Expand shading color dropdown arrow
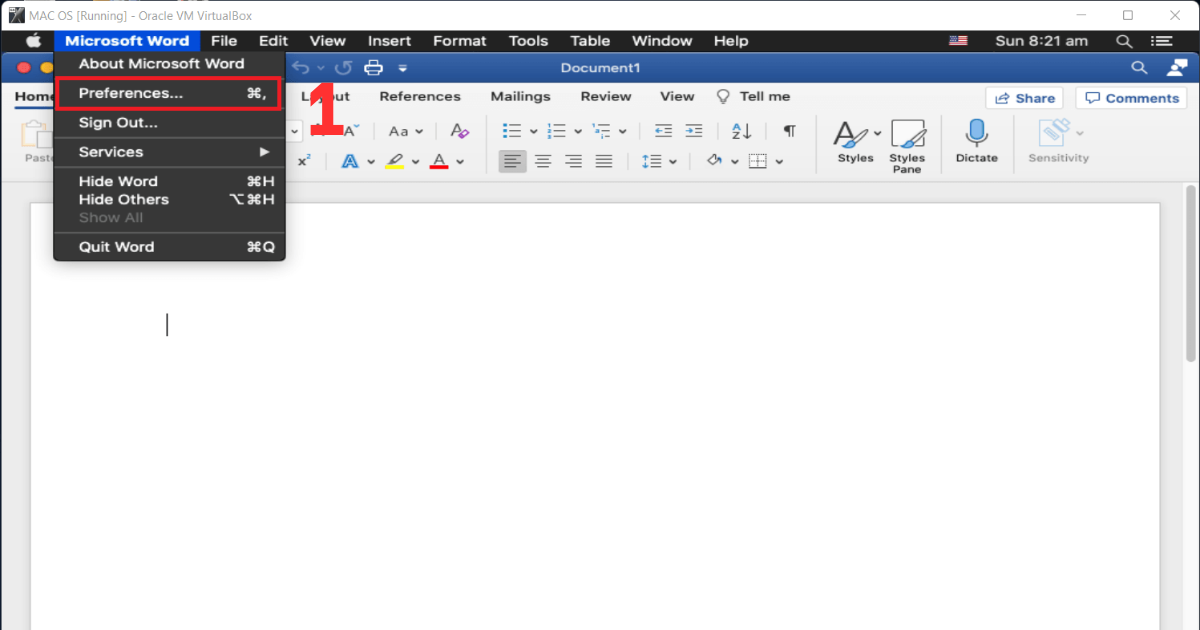1200x630 pixels. click(735, 162)
